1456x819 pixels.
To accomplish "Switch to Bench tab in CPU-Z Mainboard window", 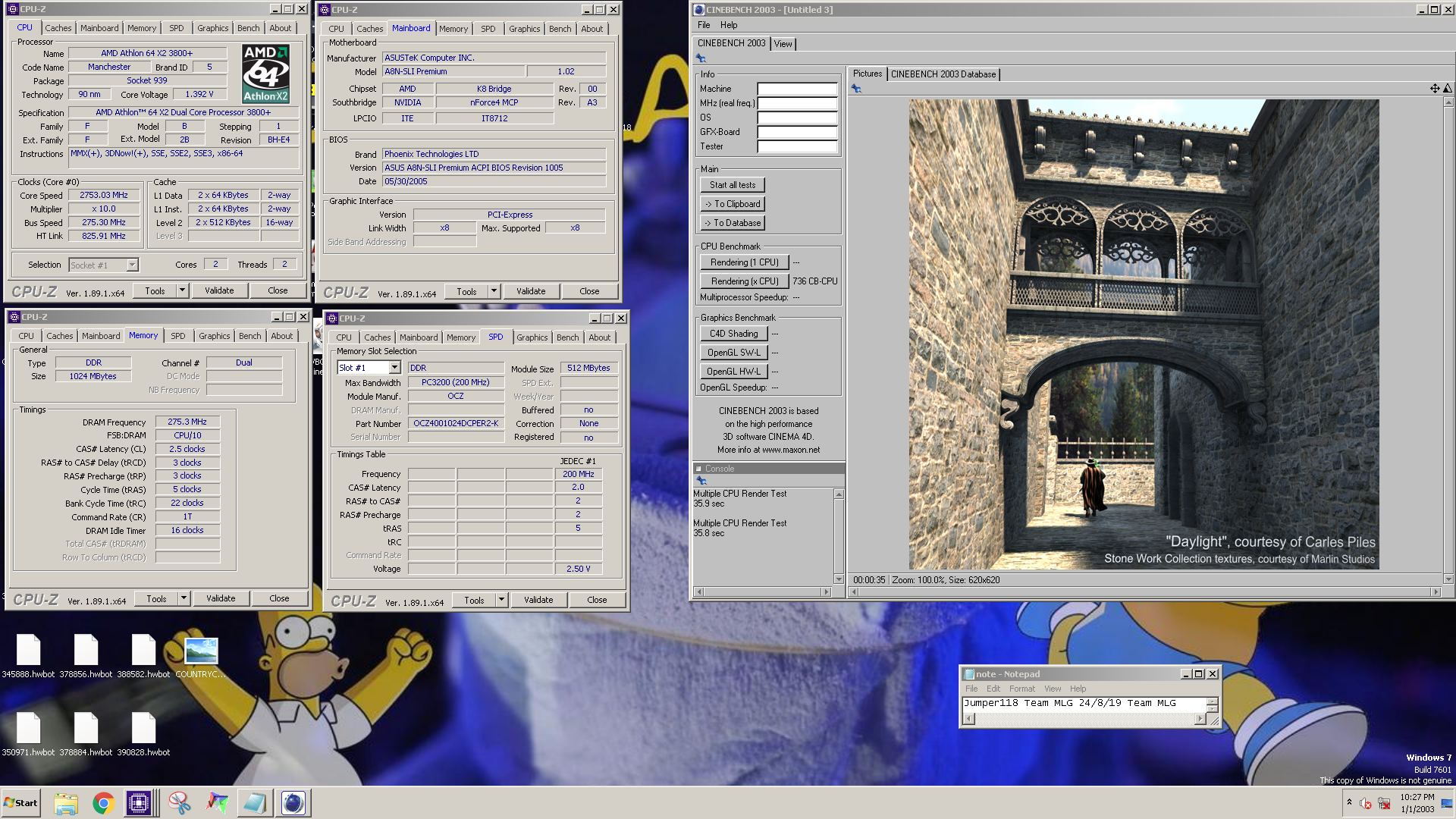I will click(560, 29).
